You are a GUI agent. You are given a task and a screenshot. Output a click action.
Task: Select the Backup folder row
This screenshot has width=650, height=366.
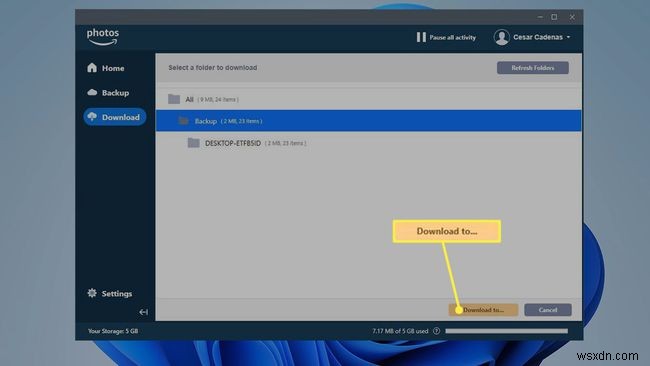tap(369, 121)
